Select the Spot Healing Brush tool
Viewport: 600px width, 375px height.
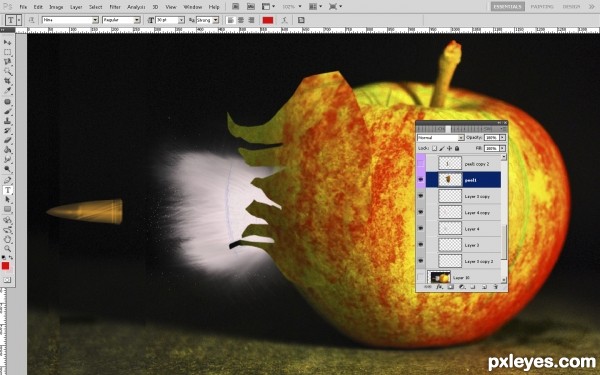point(7,102)
